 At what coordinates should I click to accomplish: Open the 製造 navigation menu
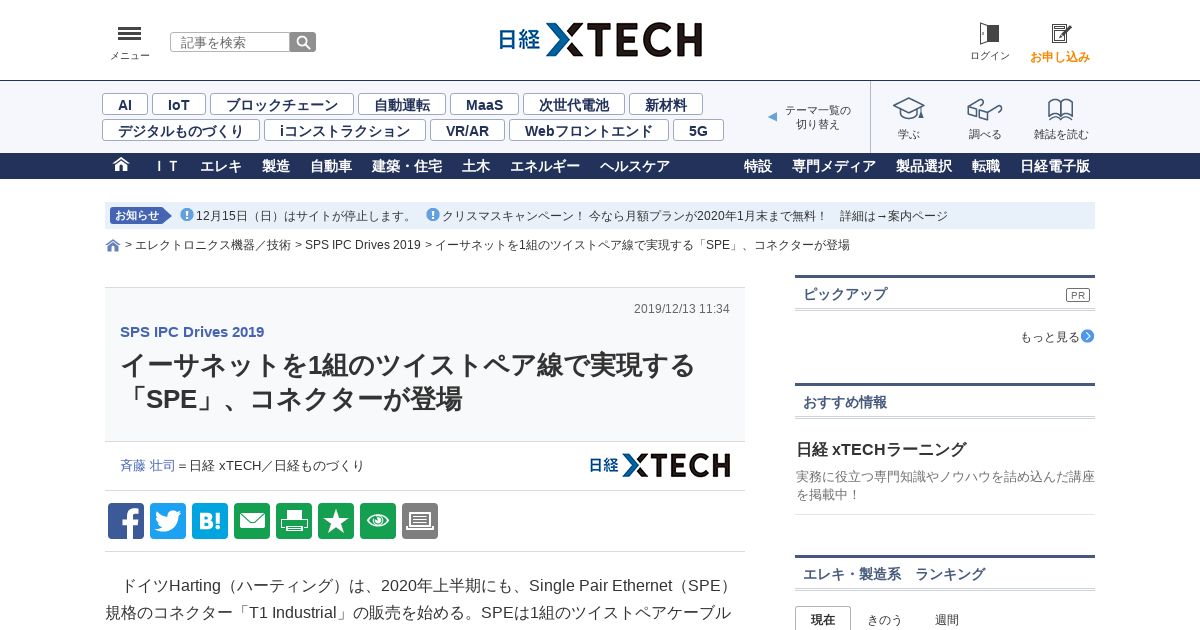click(276, 166)
